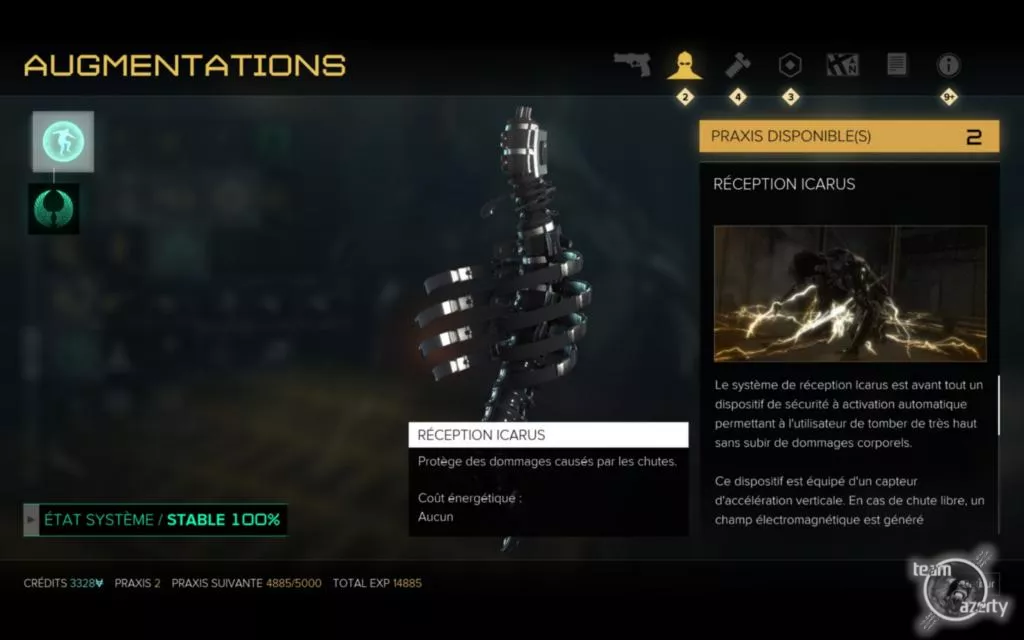Expand the État Système arrow
Screen dimensions: 1024x640
[x=31, y=520]
